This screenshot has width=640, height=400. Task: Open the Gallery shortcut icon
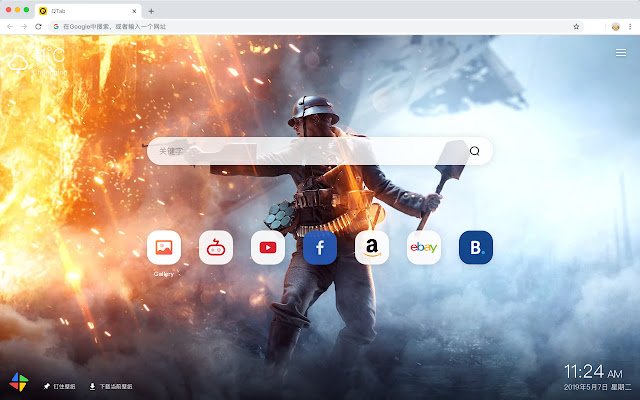164,247
